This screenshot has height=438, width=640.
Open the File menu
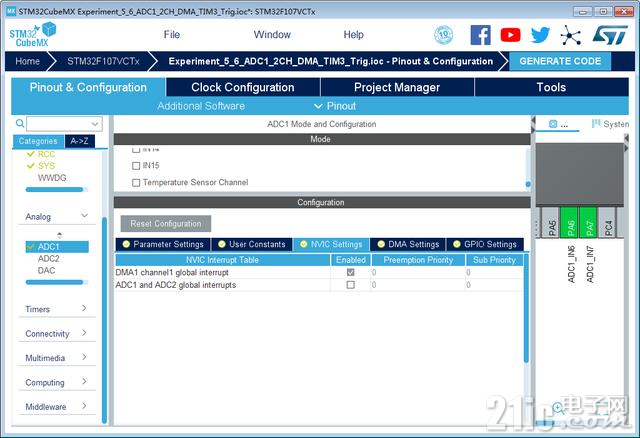172,35
